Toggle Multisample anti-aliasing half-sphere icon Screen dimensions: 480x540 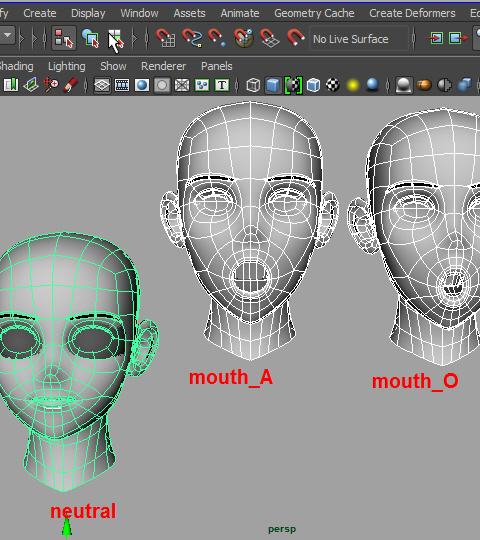coord(445,85)
